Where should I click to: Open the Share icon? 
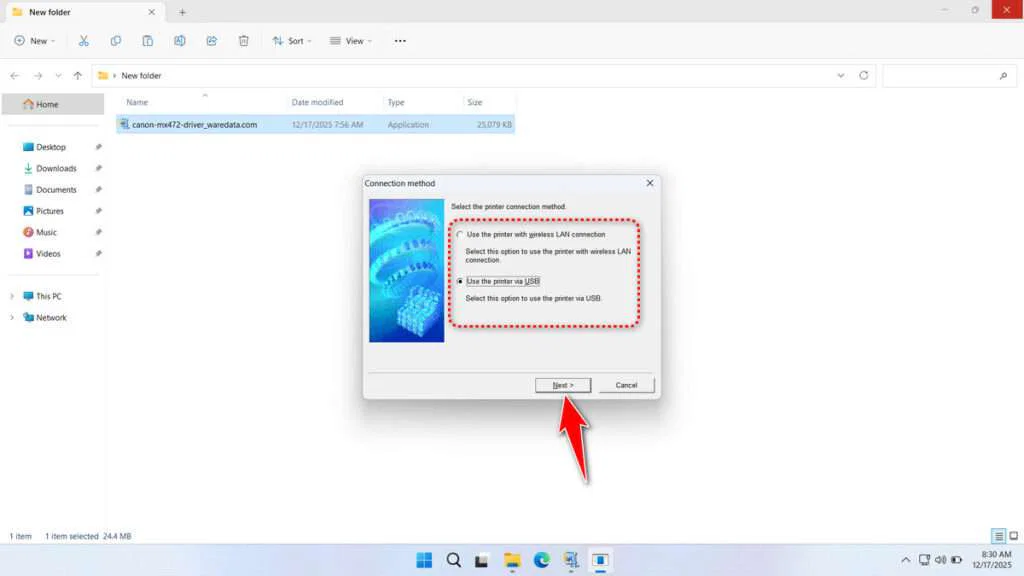pyautogui.click(x=211, y=40)
